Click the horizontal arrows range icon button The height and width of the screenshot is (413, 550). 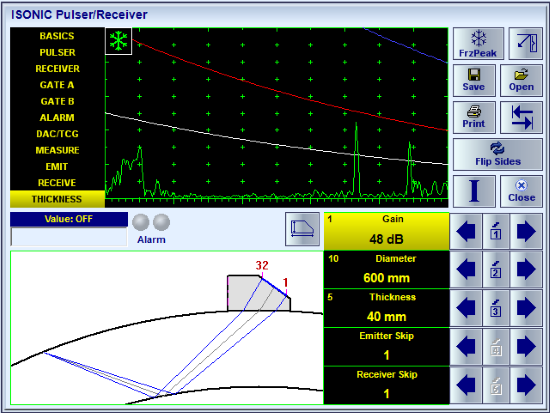(x=521, y=118)
